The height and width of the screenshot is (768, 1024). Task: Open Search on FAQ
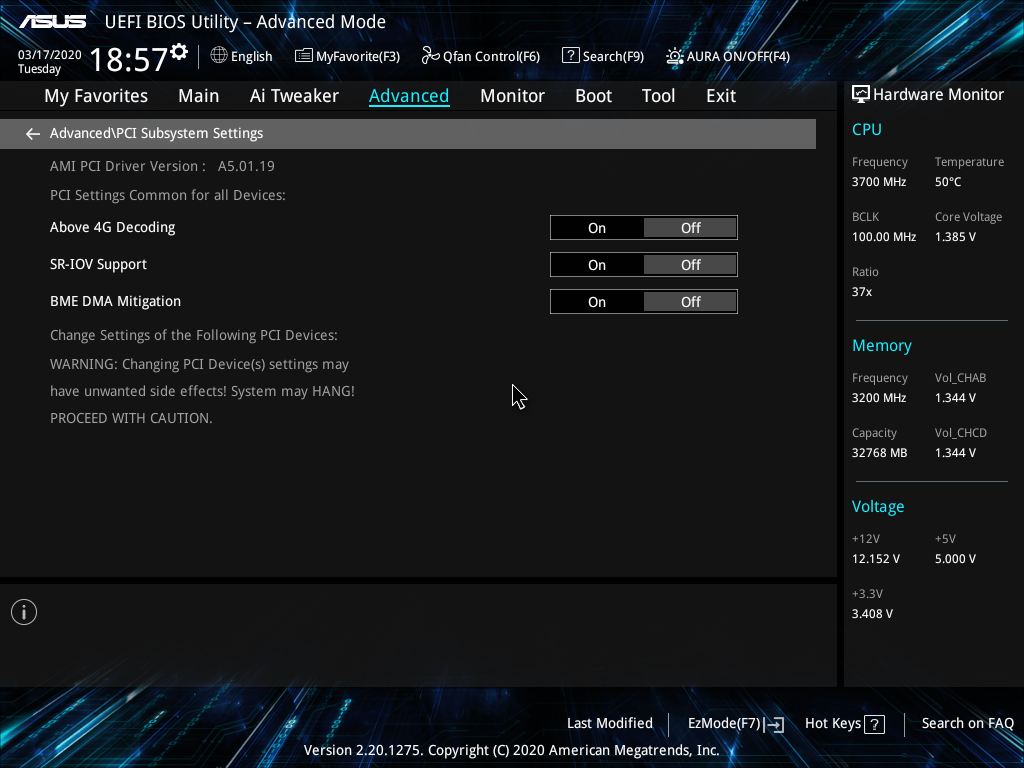[x=967, y=724]
